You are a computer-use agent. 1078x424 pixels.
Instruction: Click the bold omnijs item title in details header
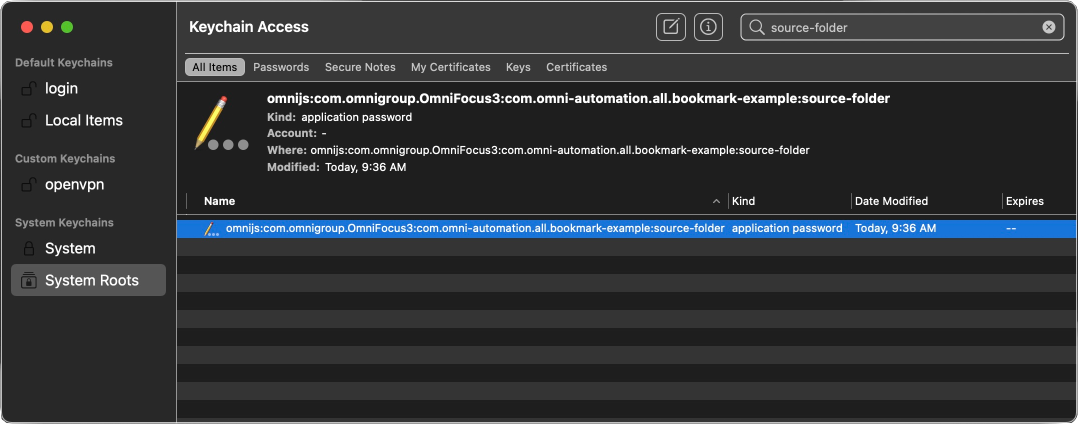[x=578, y=99]
